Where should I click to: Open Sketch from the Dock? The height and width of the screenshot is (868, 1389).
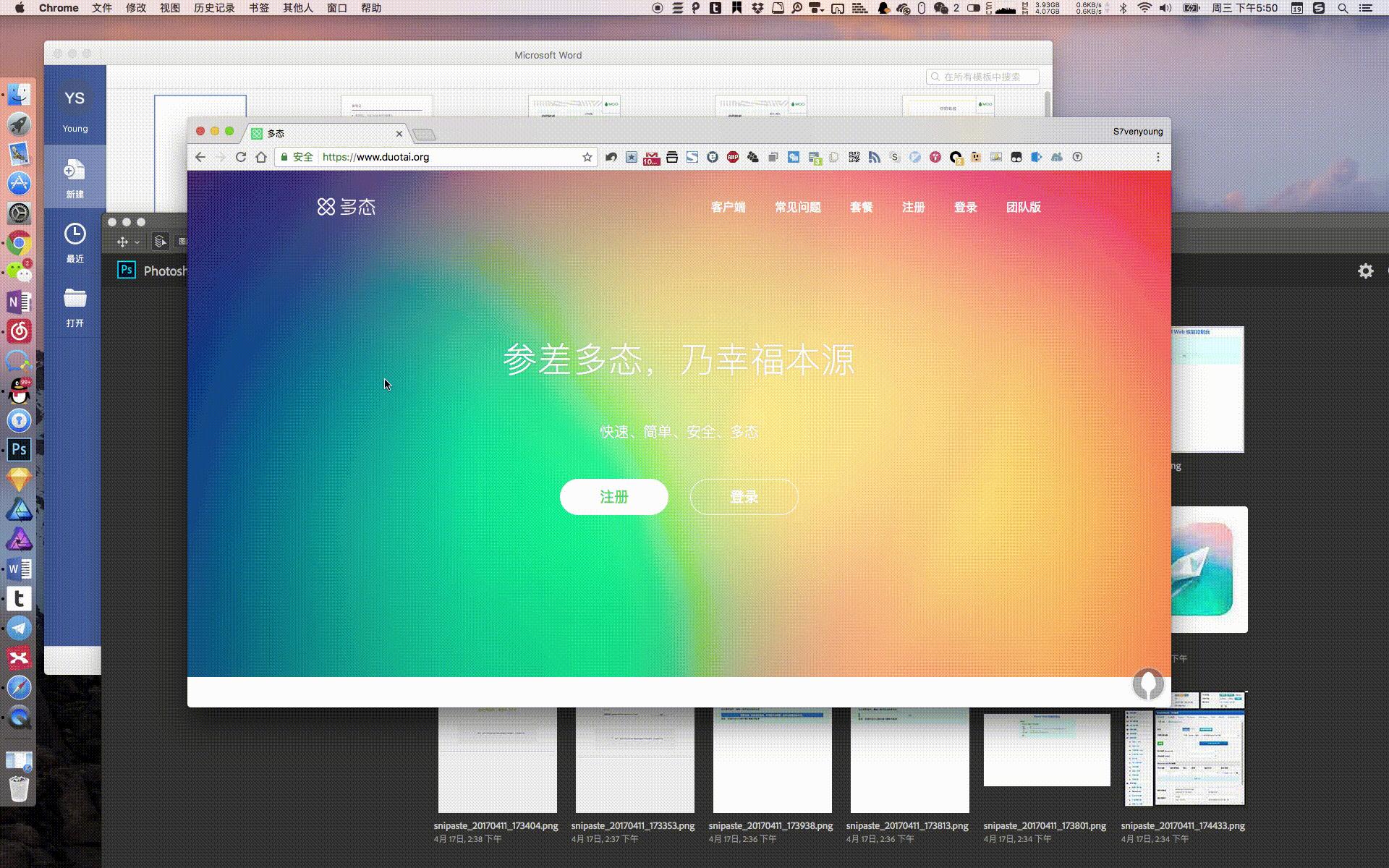tap(18, 479)
